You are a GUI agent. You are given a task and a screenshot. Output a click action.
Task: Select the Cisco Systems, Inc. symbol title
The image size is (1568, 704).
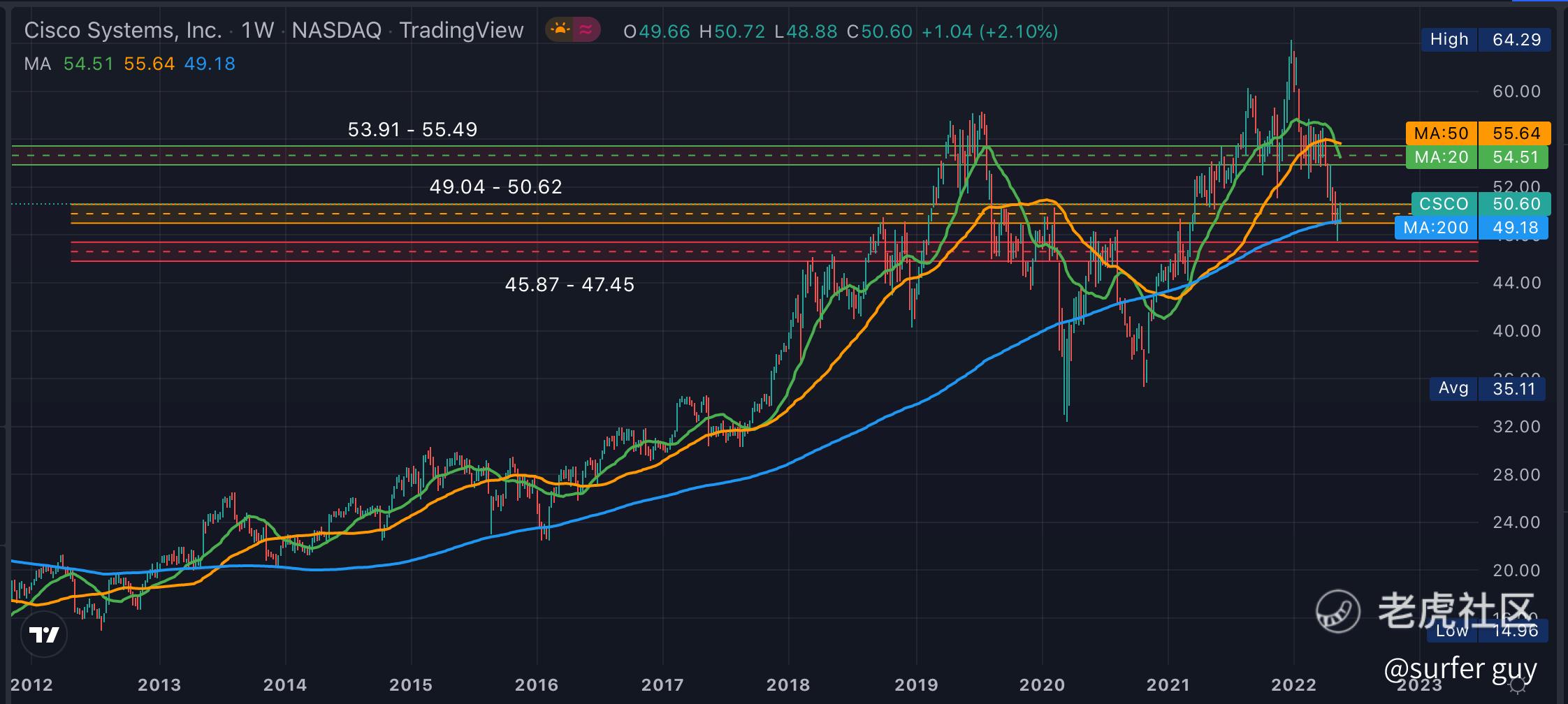123,31
